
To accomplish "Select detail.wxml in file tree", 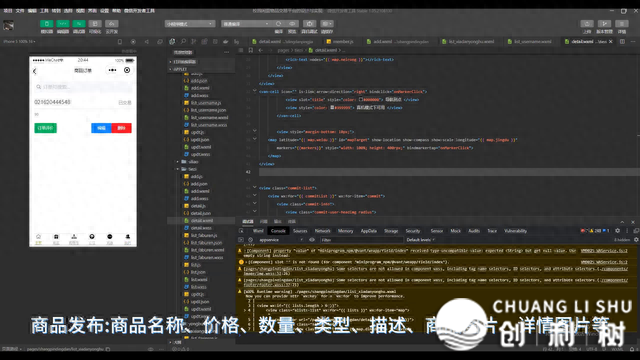I will pyautogui.click(x=202, y=220).
